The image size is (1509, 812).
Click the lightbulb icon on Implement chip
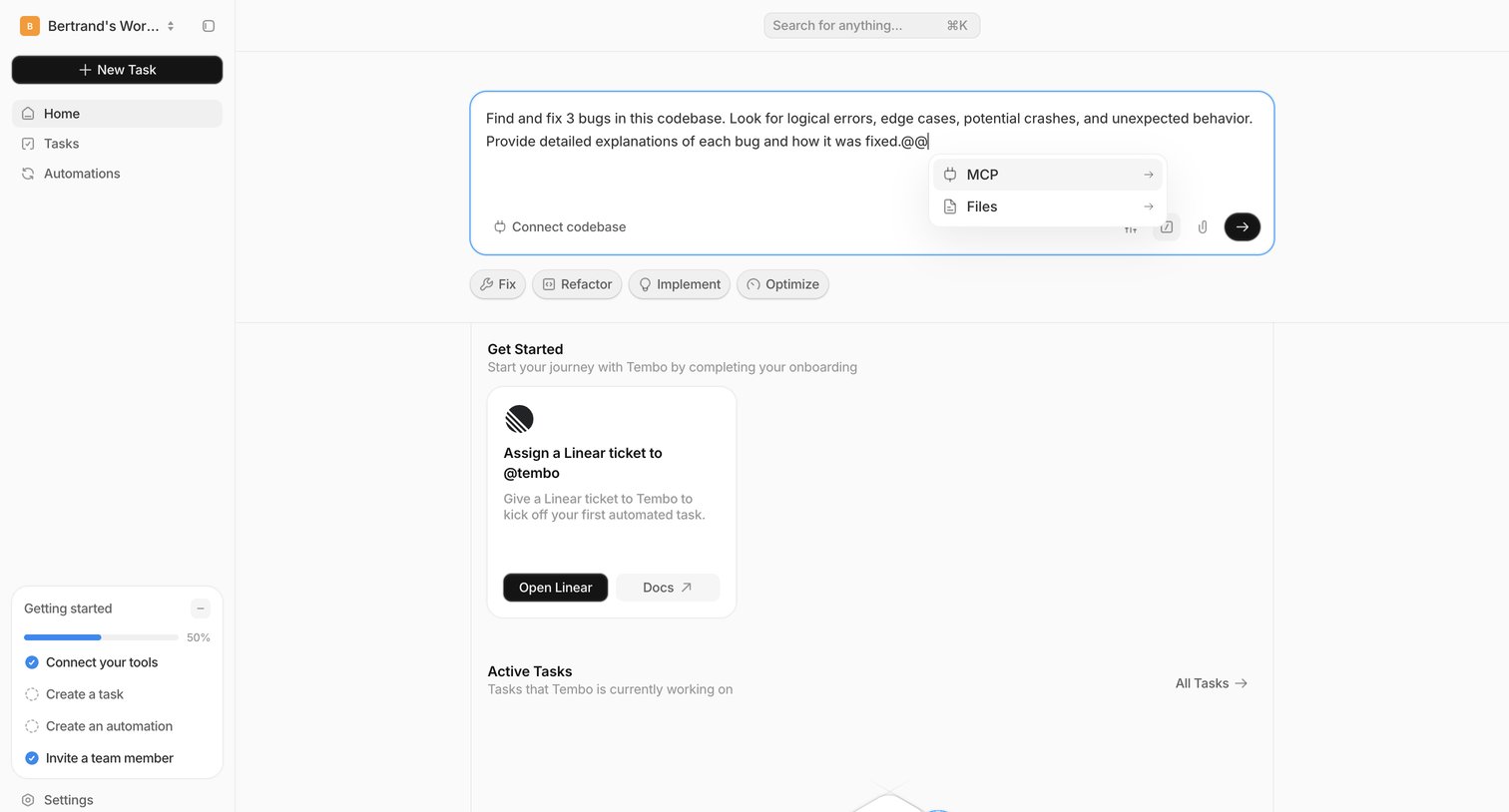click(645, 284)
